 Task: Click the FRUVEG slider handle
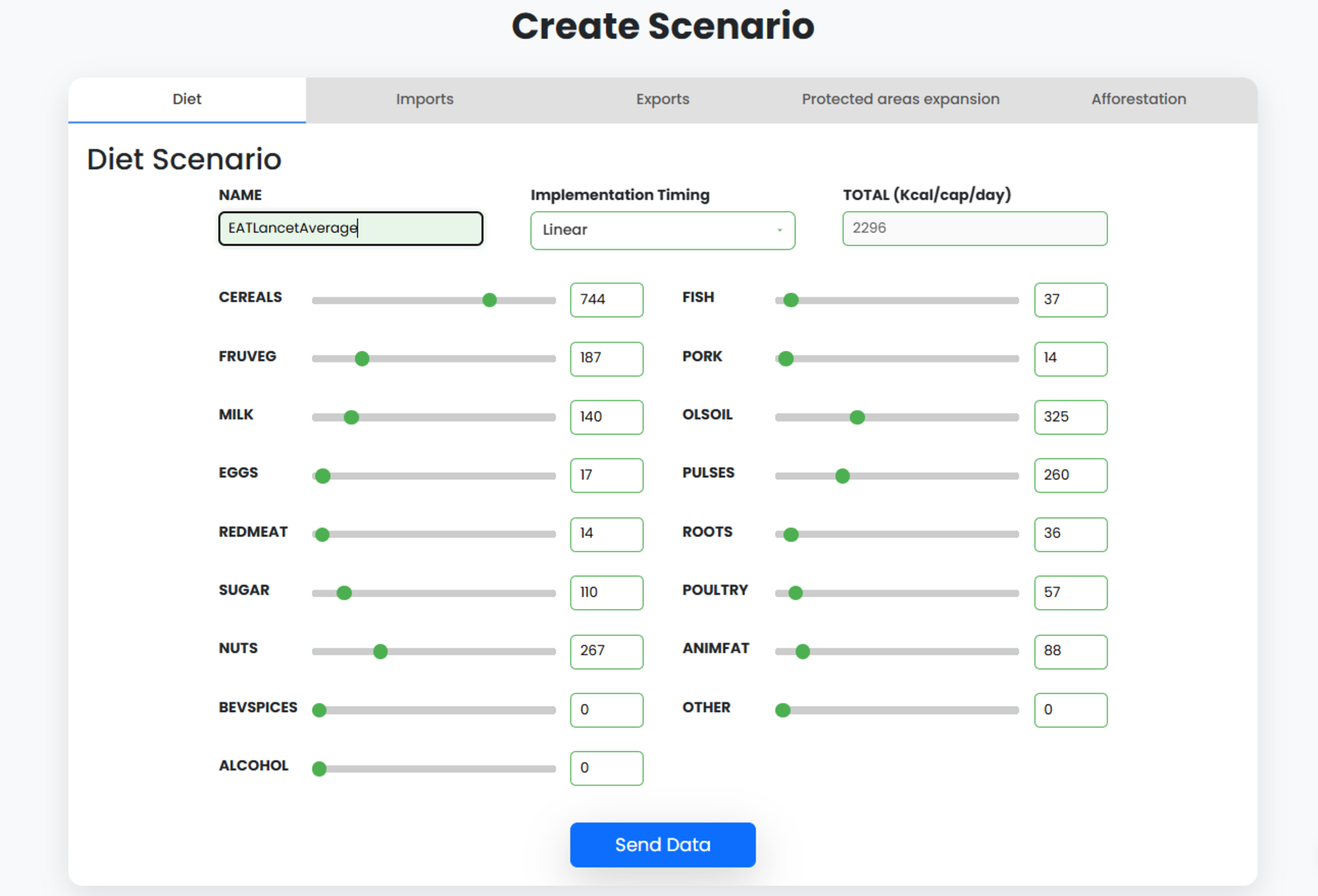coord(362,359)
